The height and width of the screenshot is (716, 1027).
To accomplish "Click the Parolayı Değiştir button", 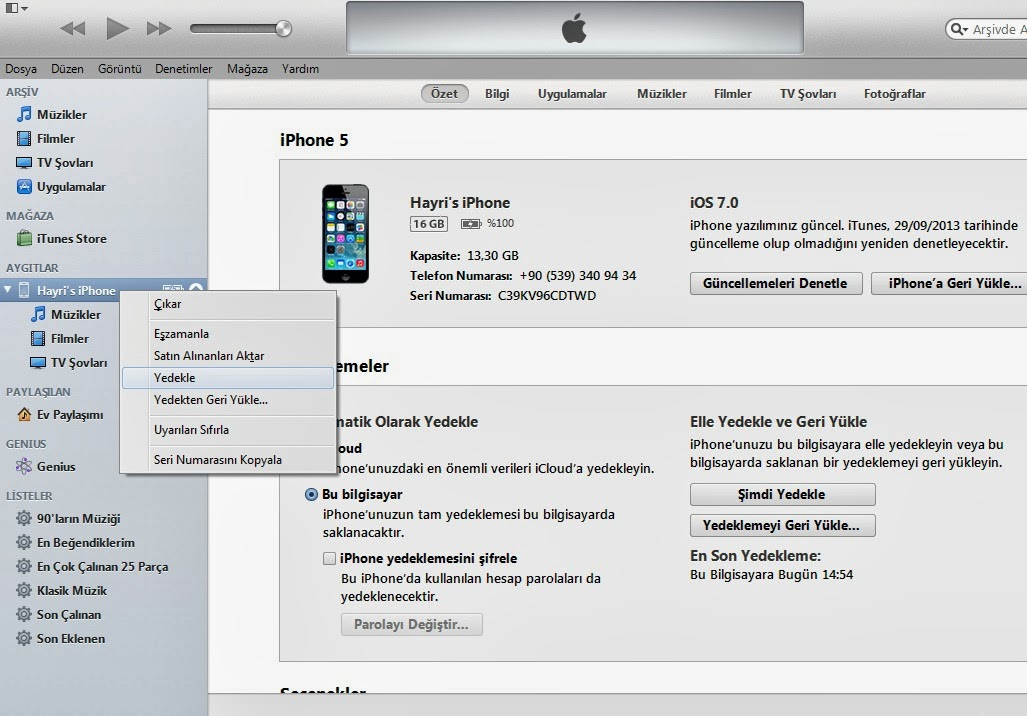I will click(x=411, y=624).
